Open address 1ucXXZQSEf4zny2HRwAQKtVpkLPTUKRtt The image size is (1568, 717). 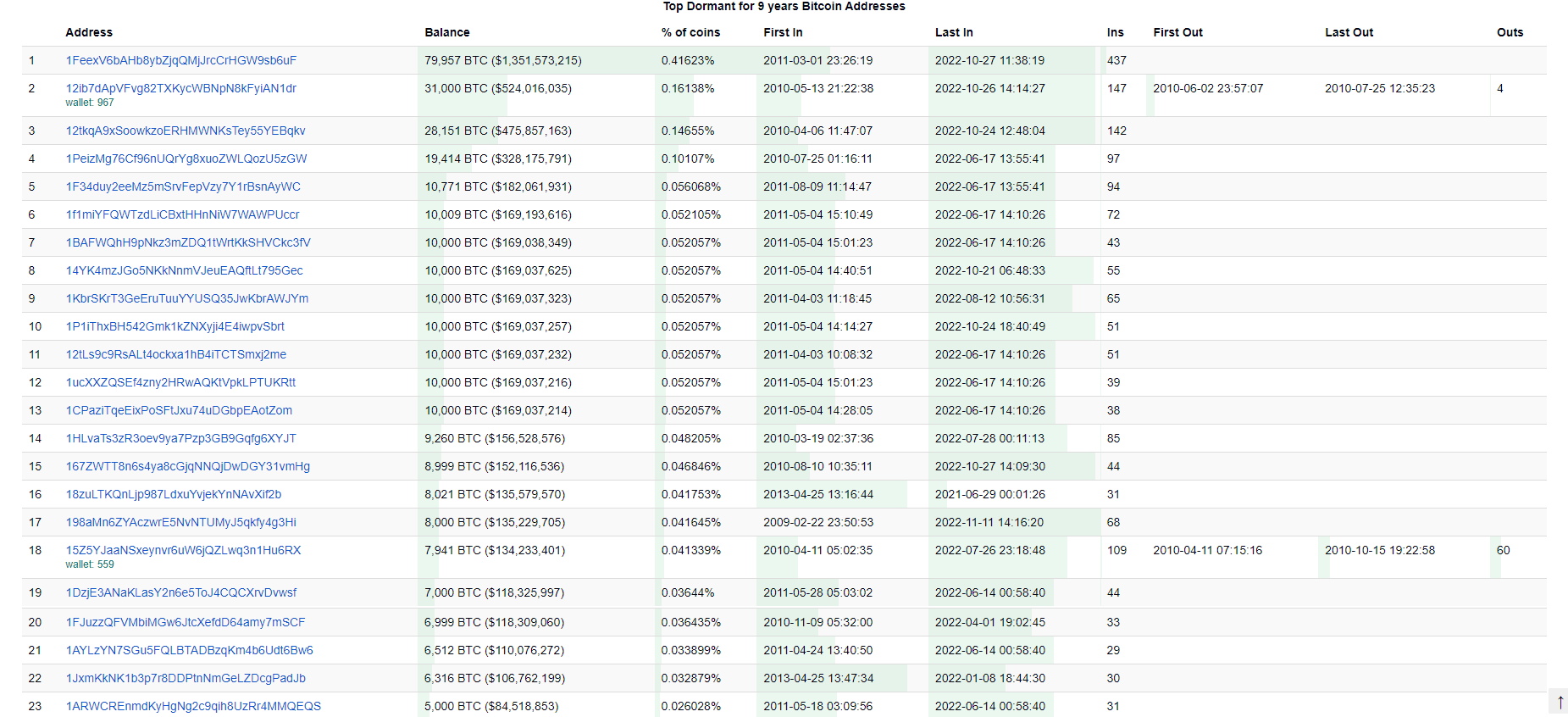click(x=180, y=382)
